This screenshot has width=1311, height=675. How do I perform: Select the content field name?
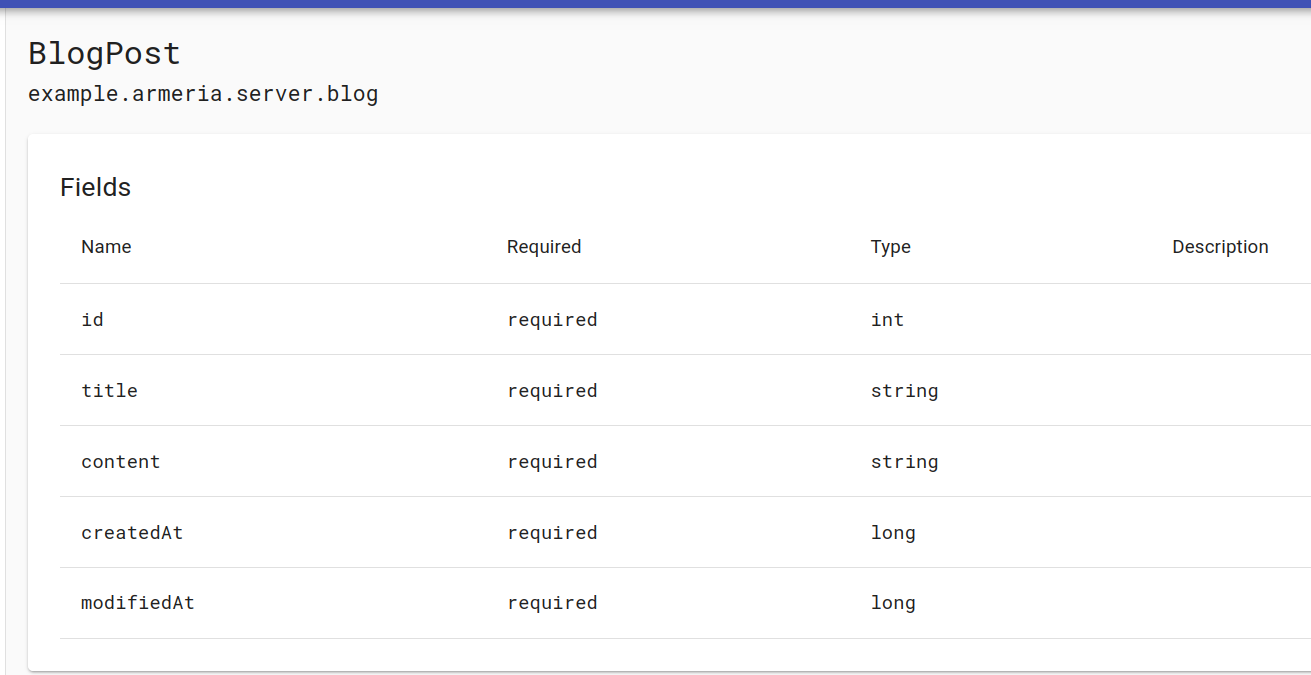pos(120,462)
